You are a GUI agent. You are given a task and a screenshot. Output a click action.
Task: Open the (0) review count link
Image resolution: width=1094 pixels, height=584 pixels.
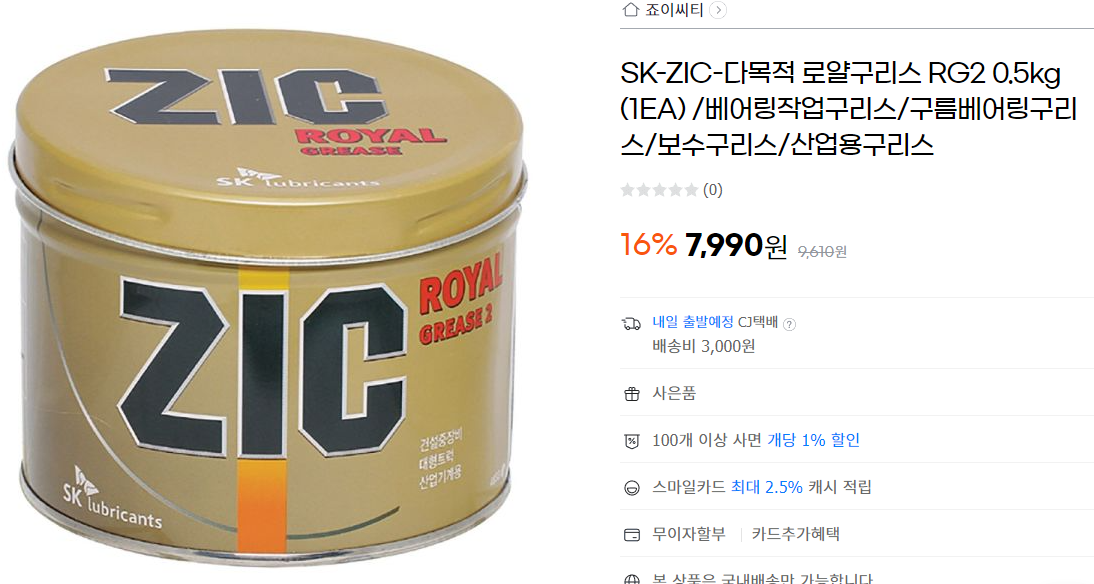tap(712, 190)
